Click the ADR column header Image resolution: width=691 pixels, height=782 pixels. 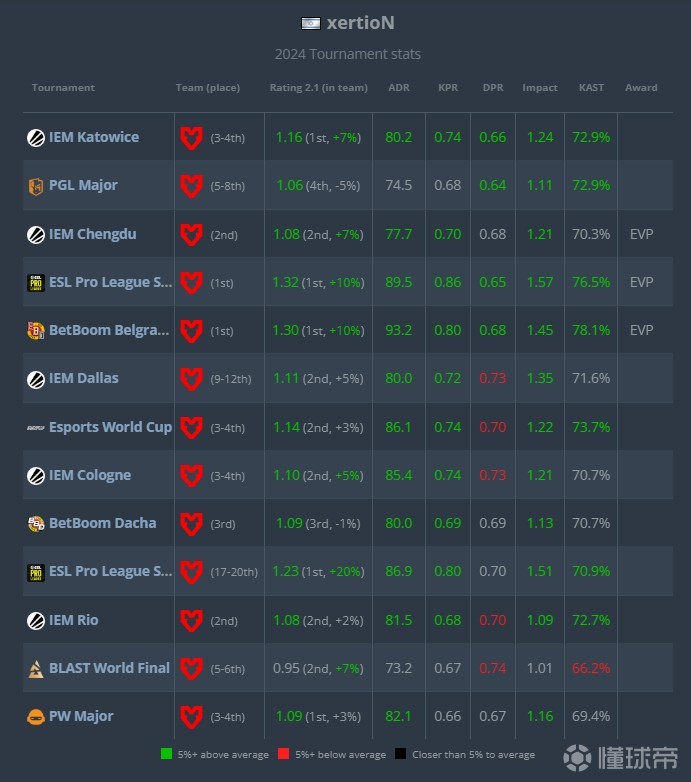pyautogui.click(x=398, y=88)
